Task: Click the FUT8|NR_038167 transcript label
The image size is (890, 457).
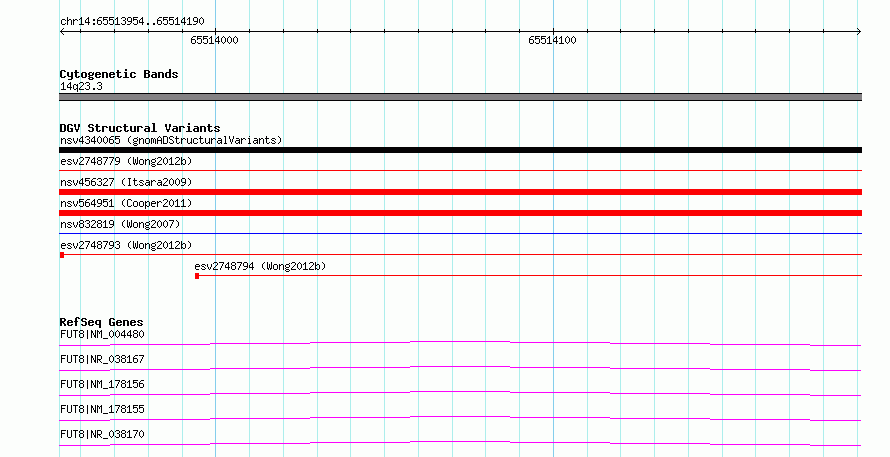Action: pos(102,359)
